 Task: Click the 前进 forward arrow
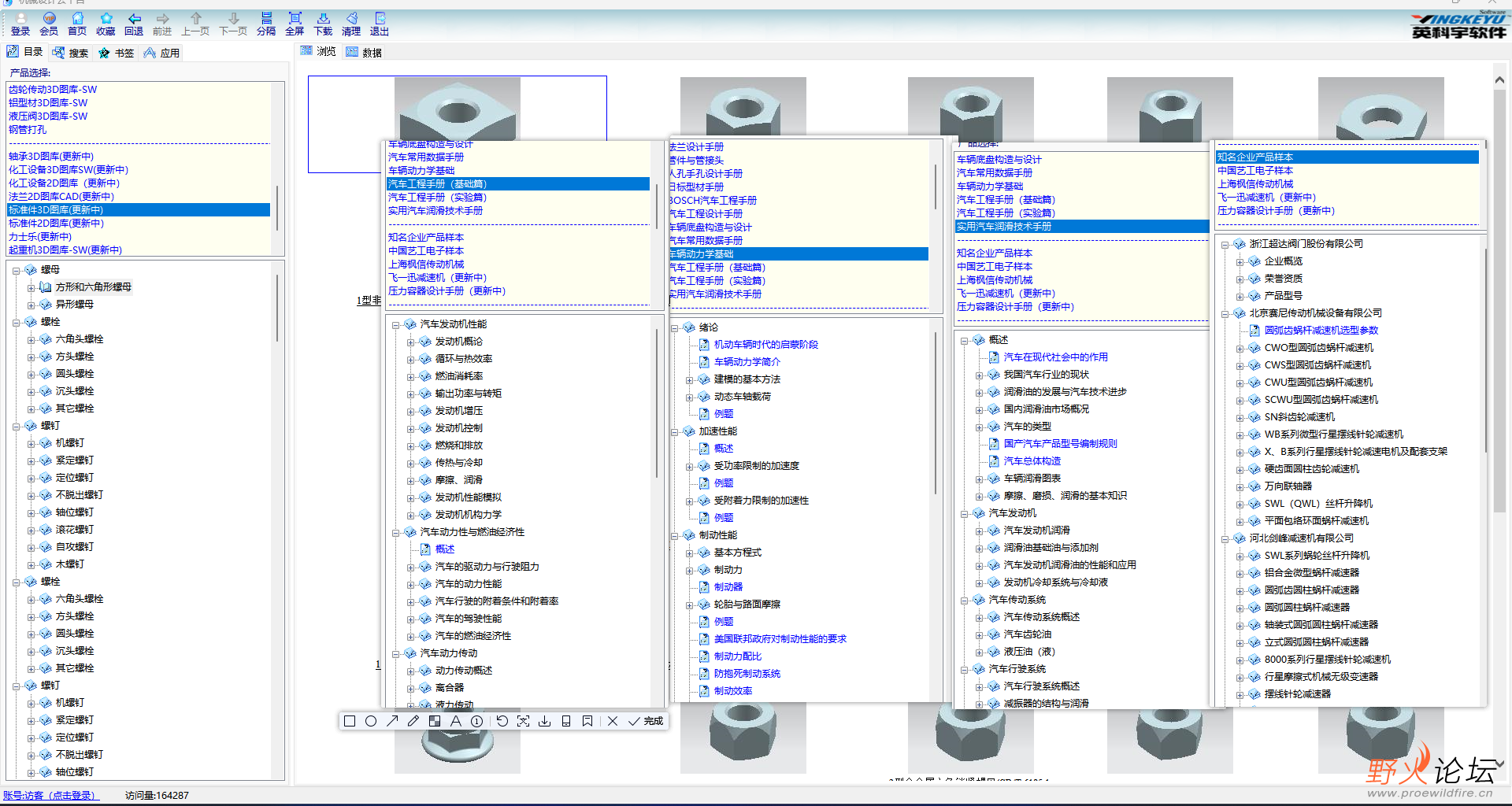[x=162, y=24]
